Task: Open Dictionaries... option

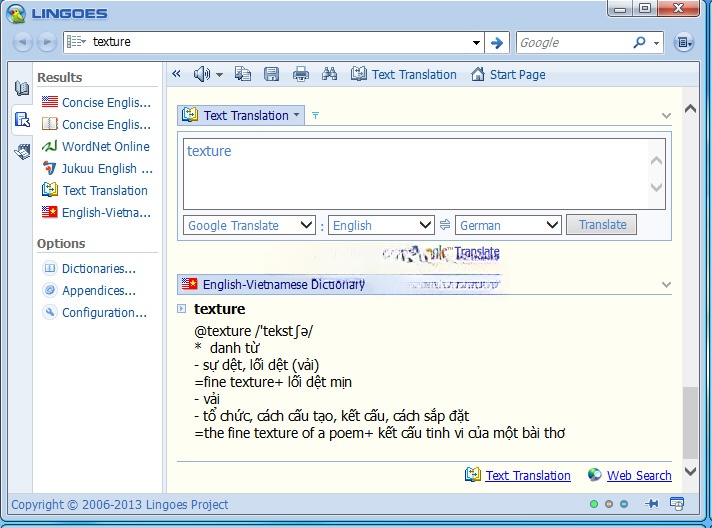Action: pyautogui.click(x=89, y=268)
